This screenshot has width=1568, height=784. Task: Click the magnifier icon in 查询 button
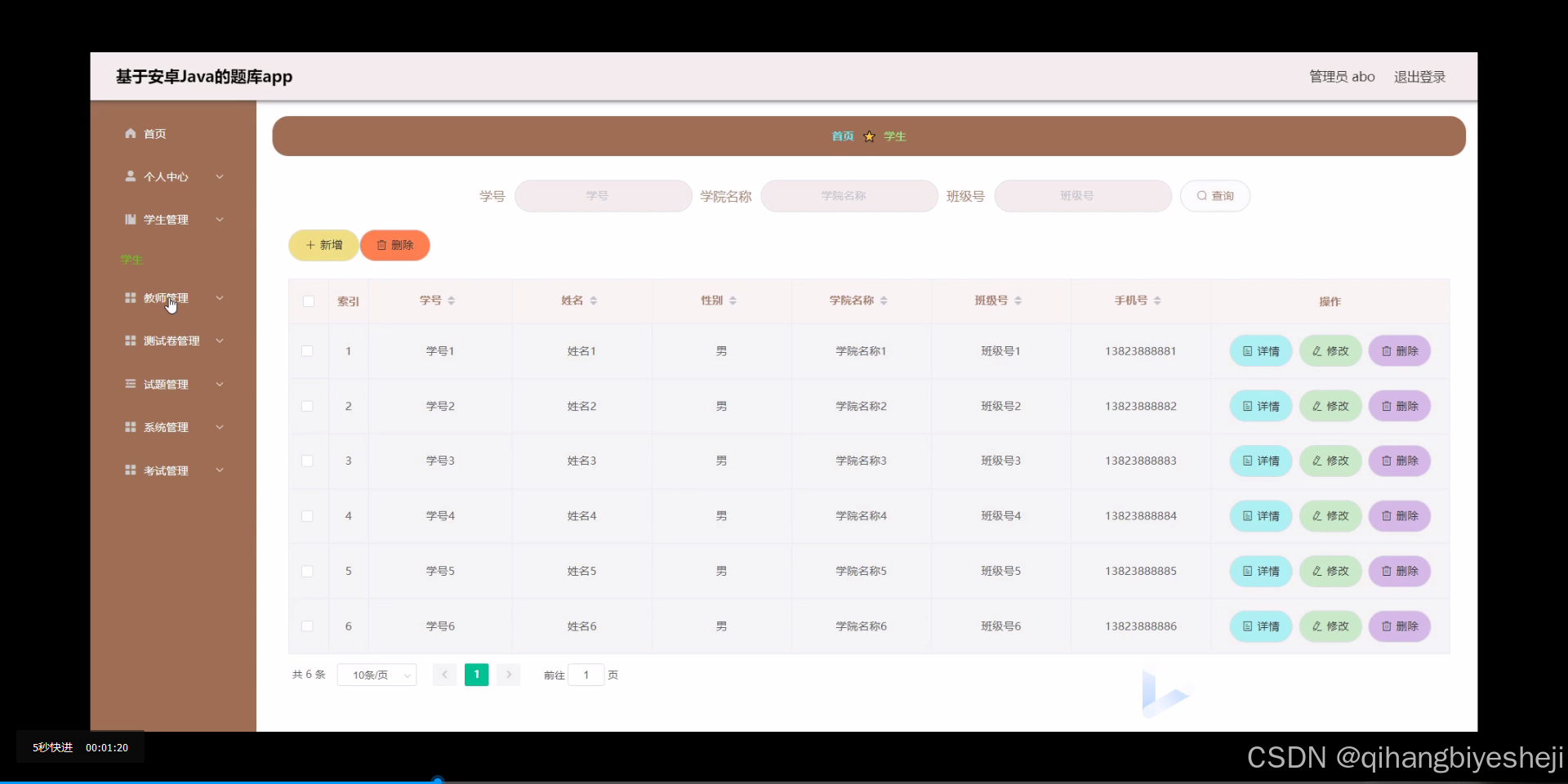pyautogui.click(x=1200, y=195)
